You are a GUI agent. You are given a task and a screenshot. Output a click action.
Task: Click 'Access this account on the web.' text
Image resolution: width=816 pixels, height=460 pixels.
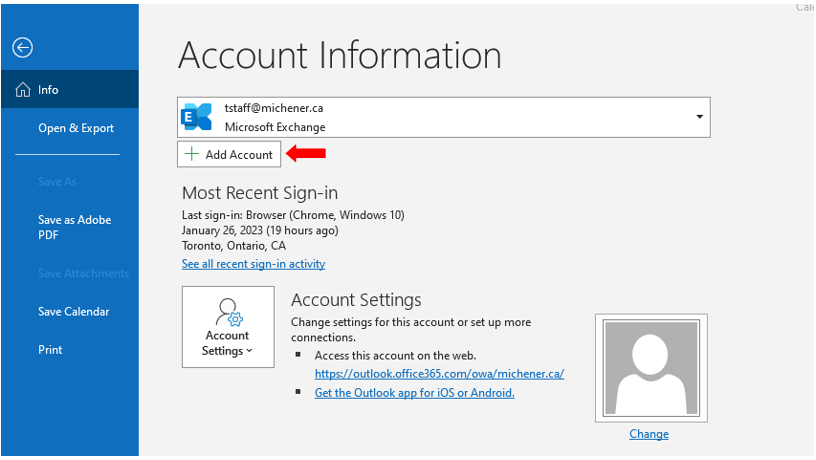[x=396, y=356]
